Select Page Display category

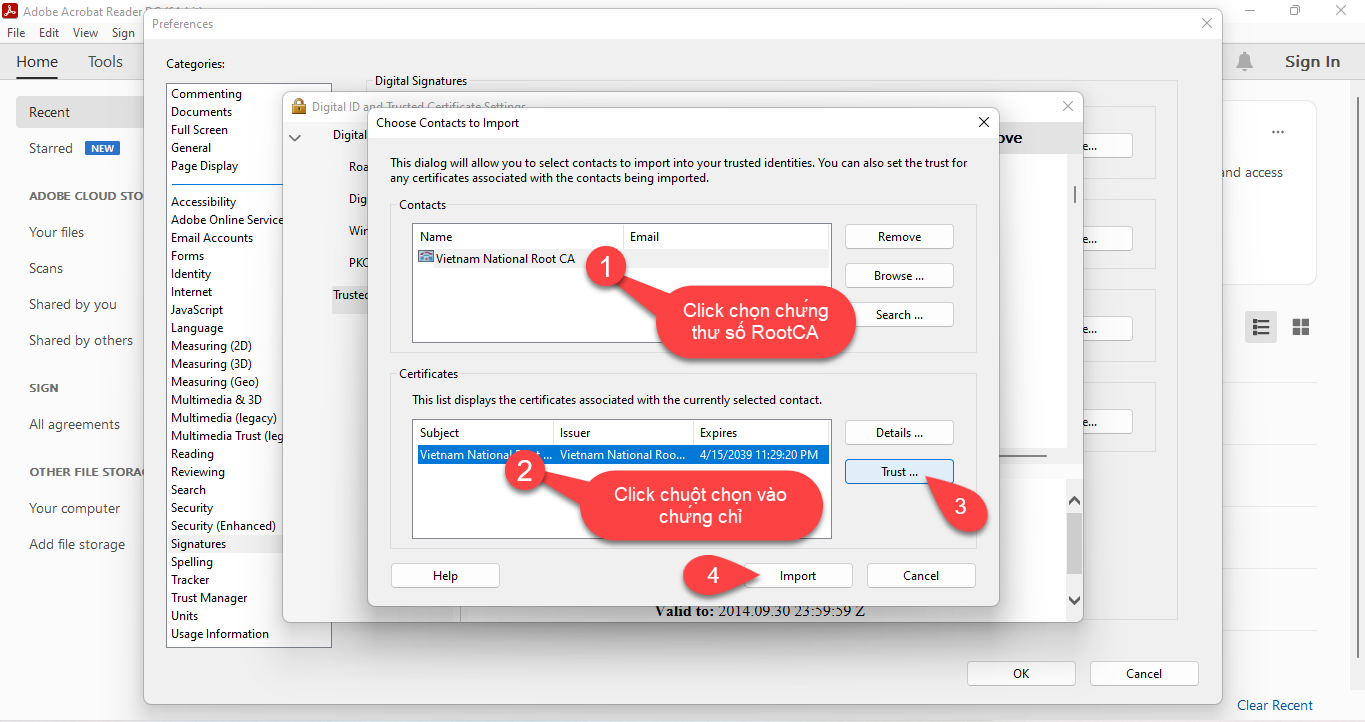204,166
